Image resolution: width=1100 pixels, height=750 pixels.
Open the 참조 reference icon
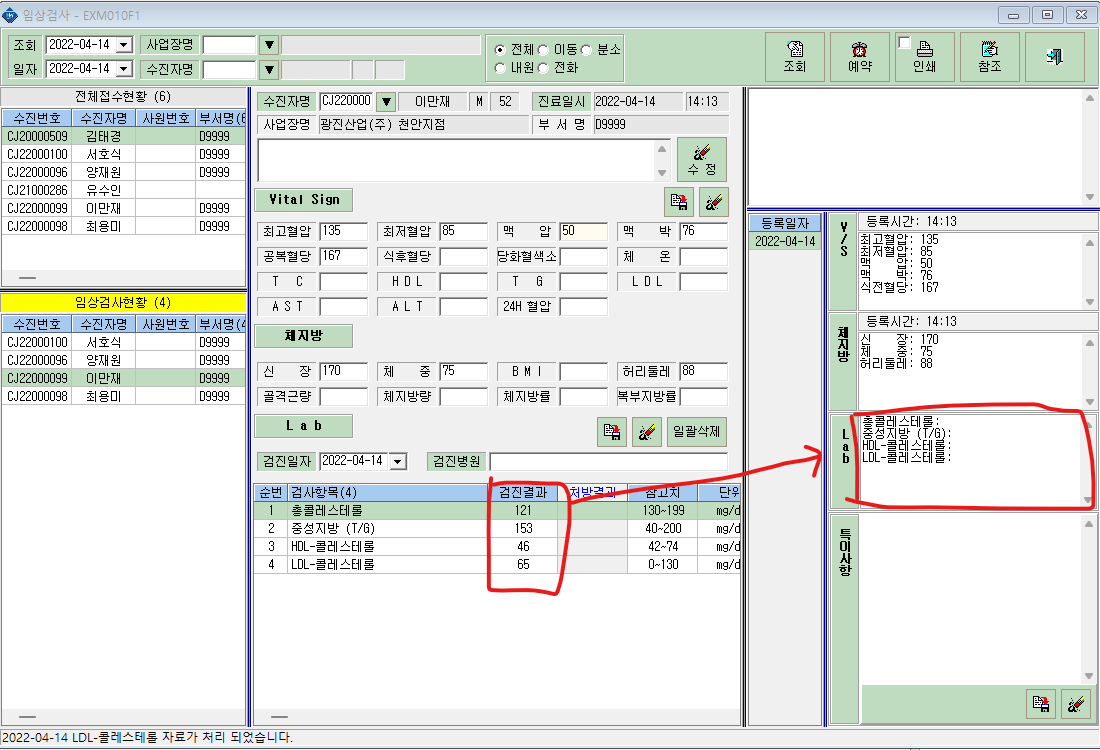point(989,57)
